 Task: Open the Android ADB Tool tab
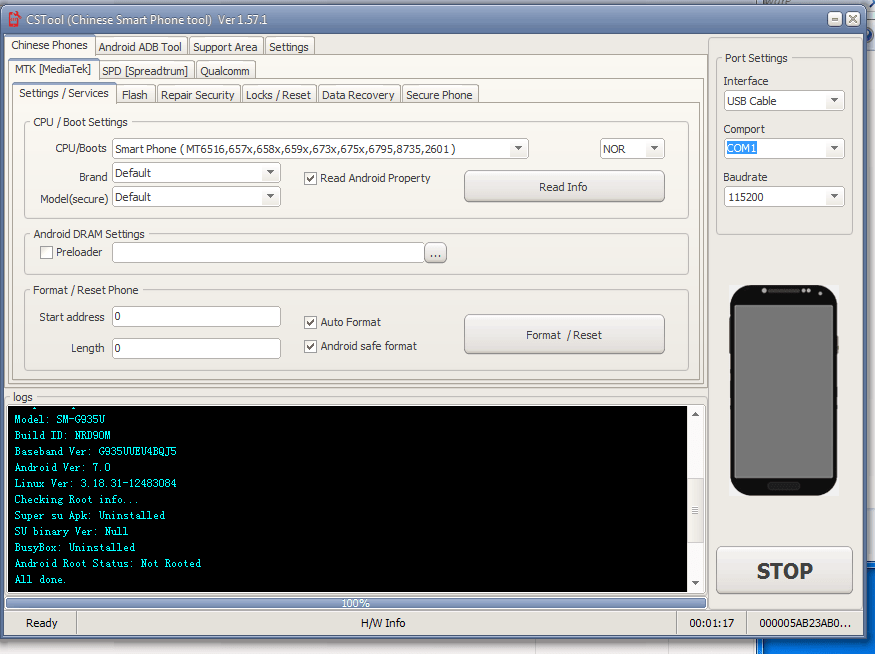[x=140, y=47]
